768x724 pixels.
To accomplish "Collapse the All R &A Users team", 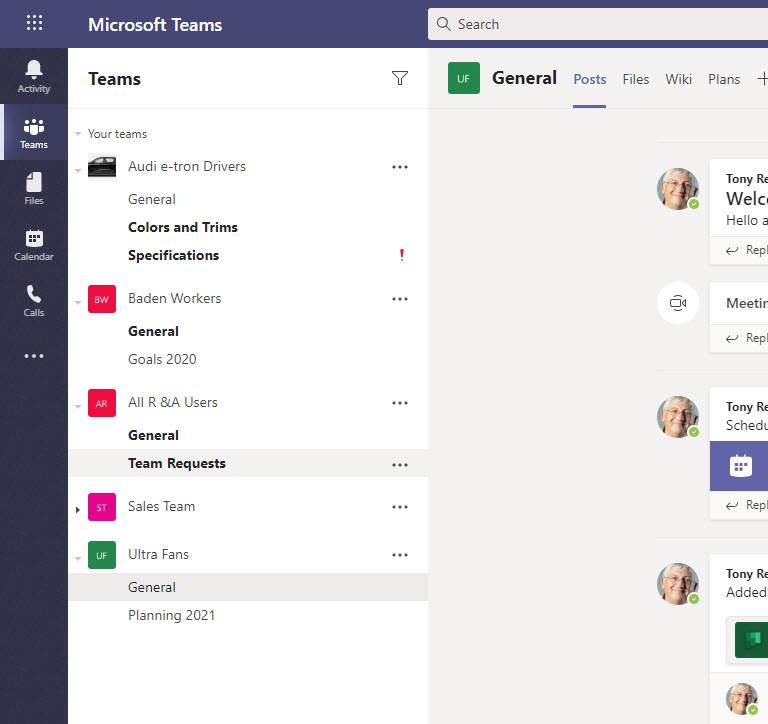I will [78, 407].
